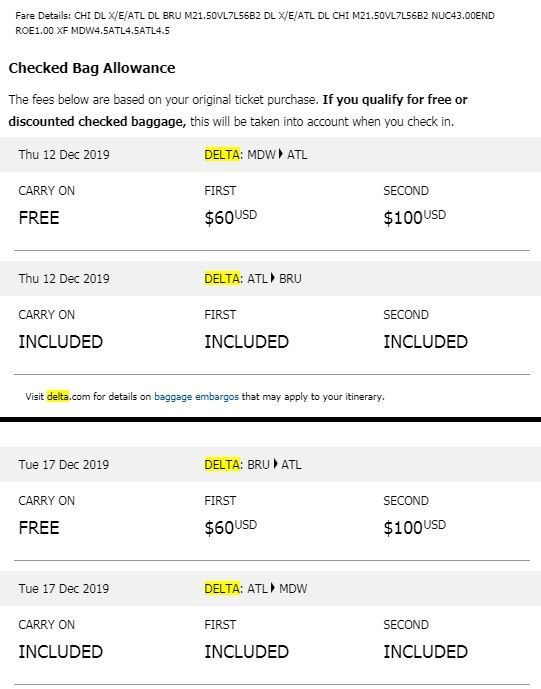Click the Tue 17 Dec 2019 BRU-ATL date

click(64, 464)
